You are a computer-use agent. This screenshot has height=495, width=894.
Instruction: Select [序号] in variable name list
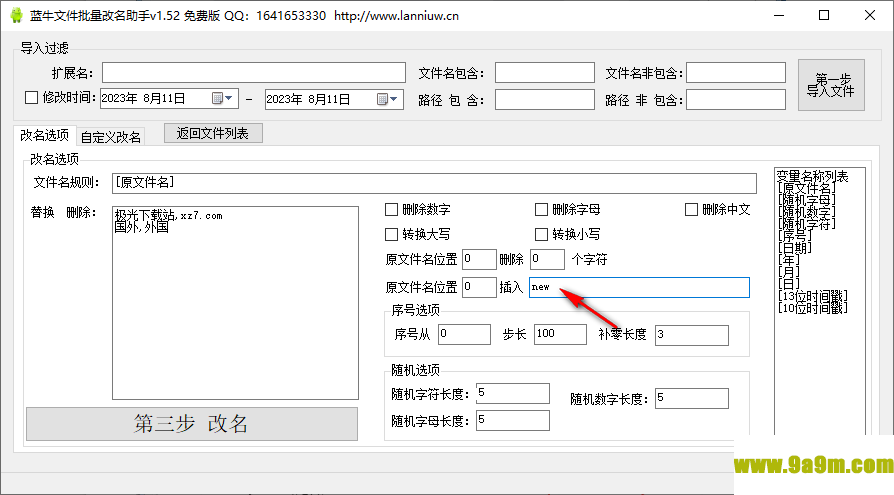794,236
